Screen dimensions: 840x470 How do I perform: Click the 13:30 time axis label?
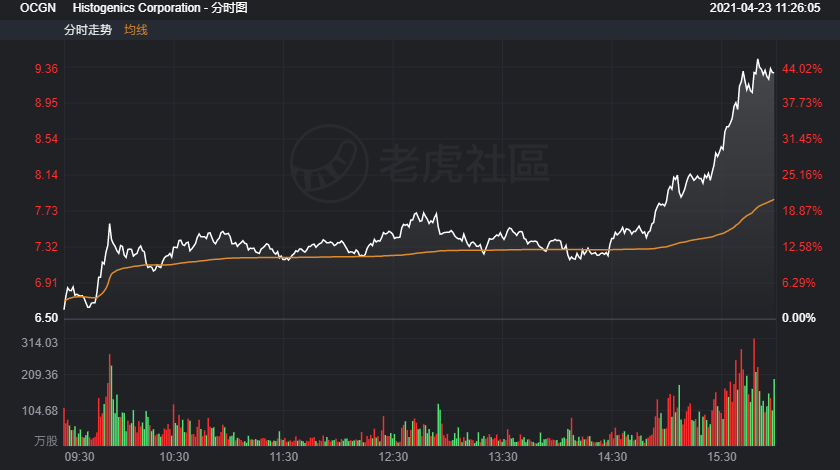[x=502, y=457]
